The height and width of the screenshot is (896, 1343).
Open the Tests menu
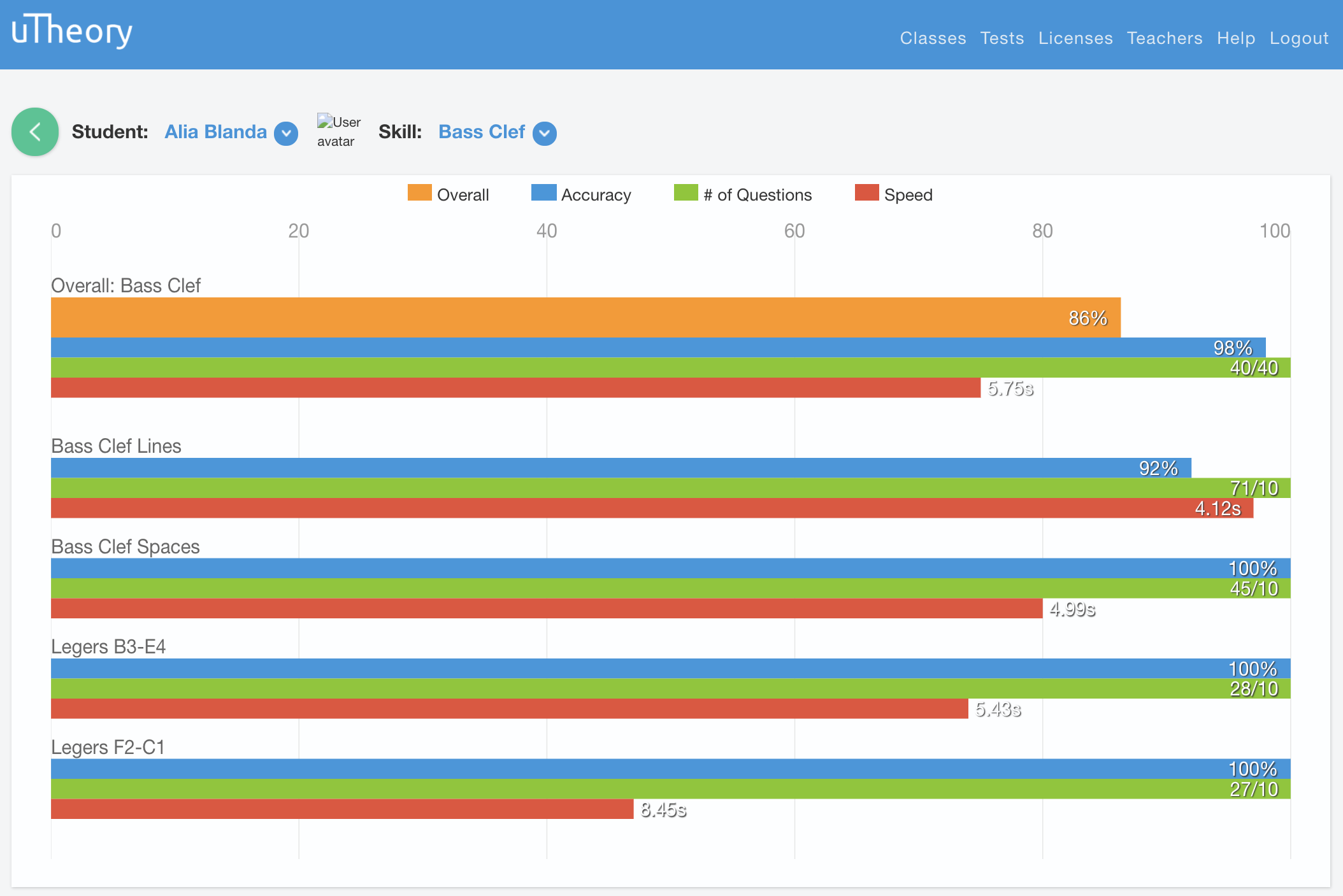(1002, 38)
